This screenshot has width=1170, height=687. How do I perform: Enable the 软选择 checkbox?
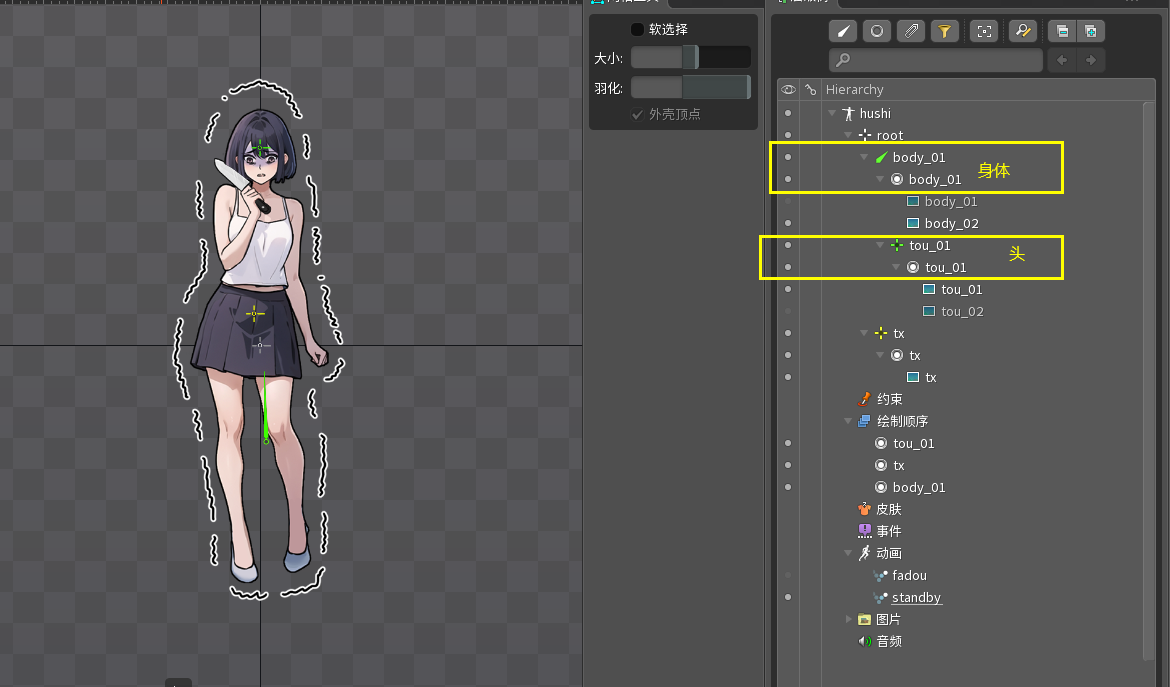click(638, 29)
